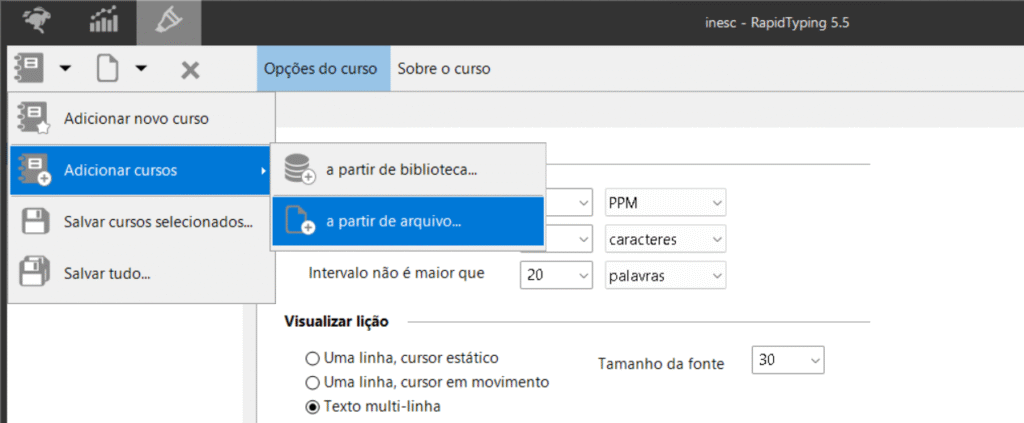This screenshot has width=1024, height=423.
Task: Expand the caracteres dropdown
Action: click(665, 240)
